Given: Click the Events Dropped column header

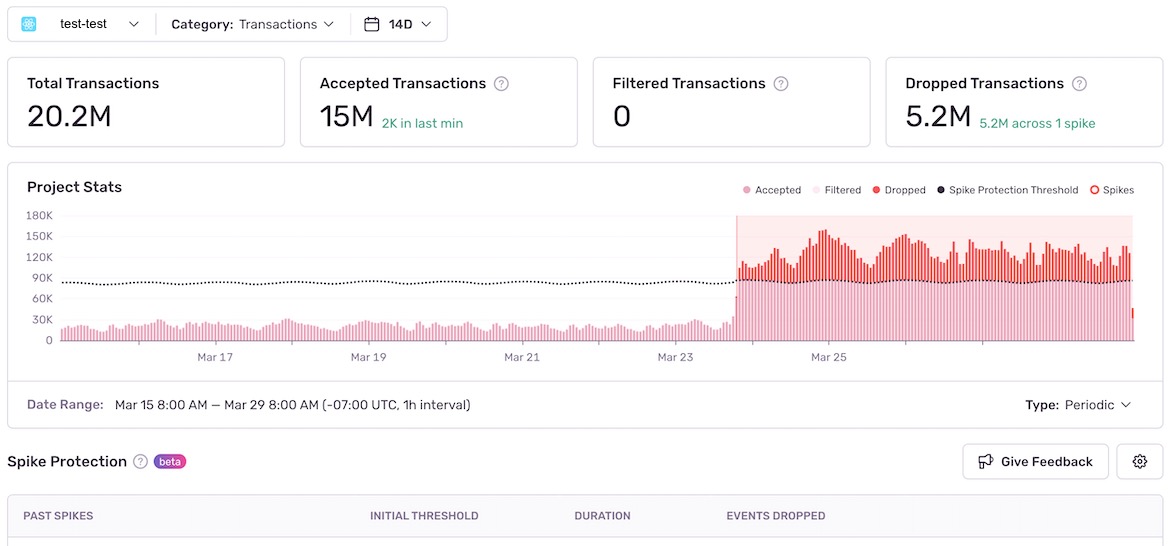Looking at the screenshot, I should pyautogui.click(x=776, y=516).
